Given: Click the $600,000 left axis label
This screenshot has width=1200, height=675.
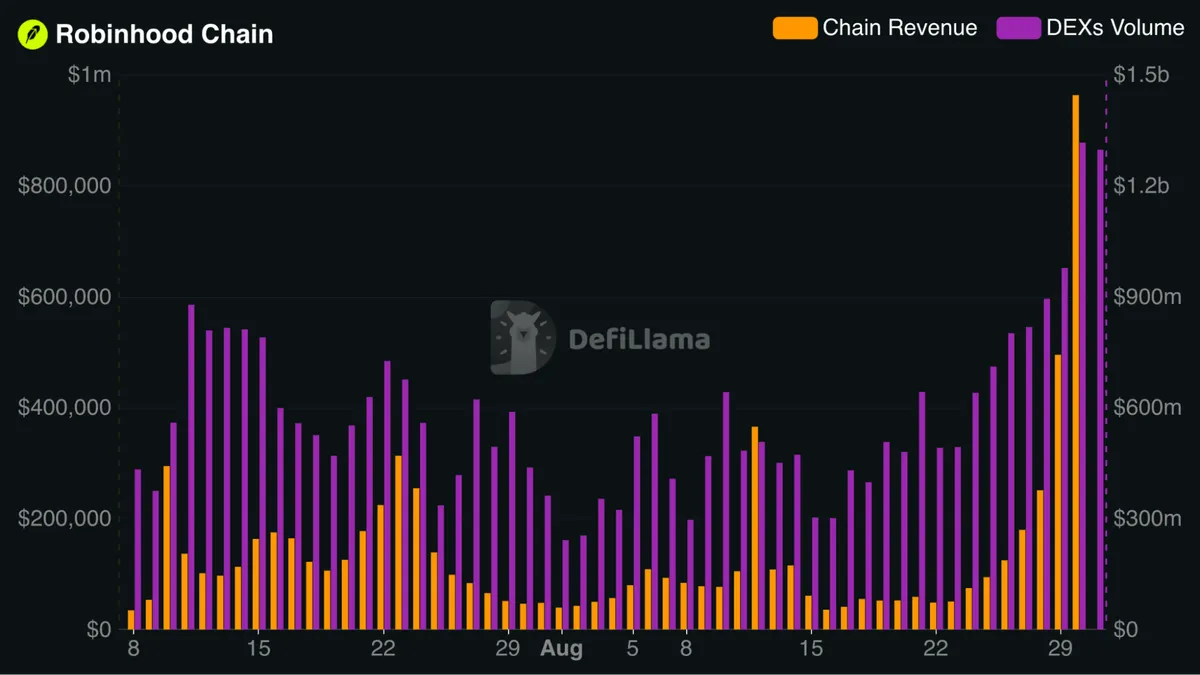Looking at the screenshot, I should (65, 297).
